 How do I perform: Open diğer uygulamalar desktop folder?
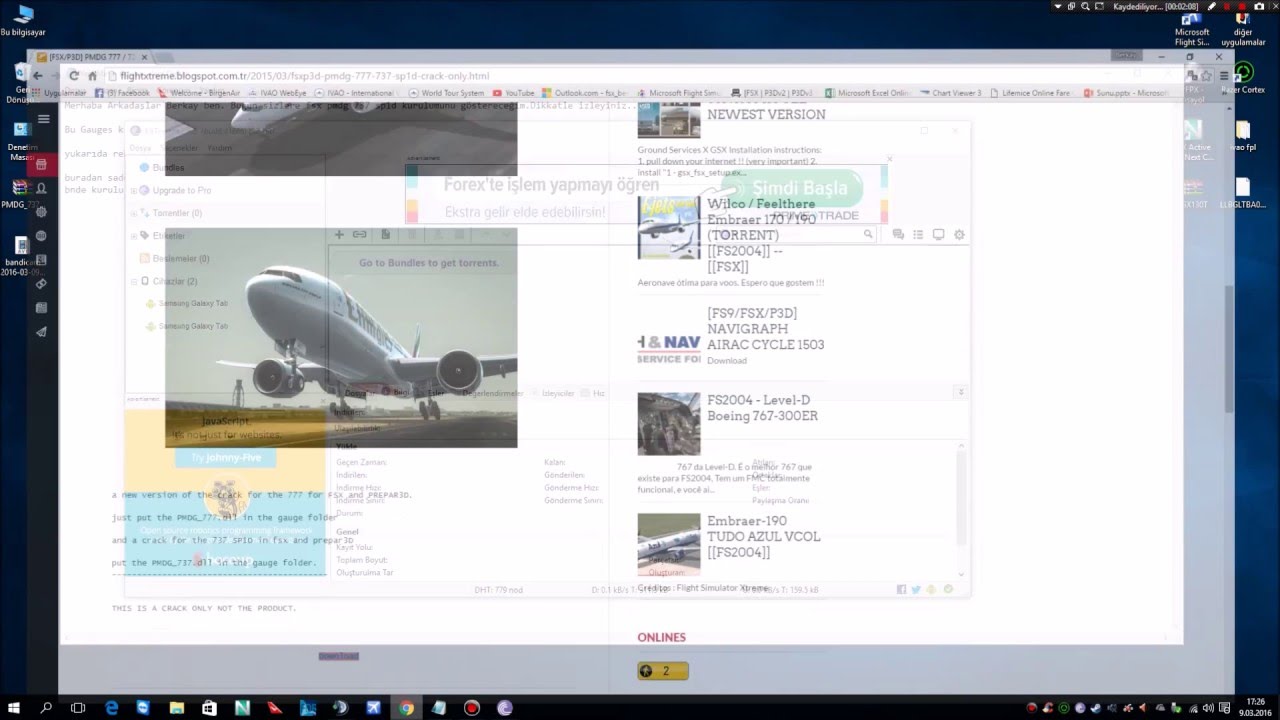(1243, 27)
